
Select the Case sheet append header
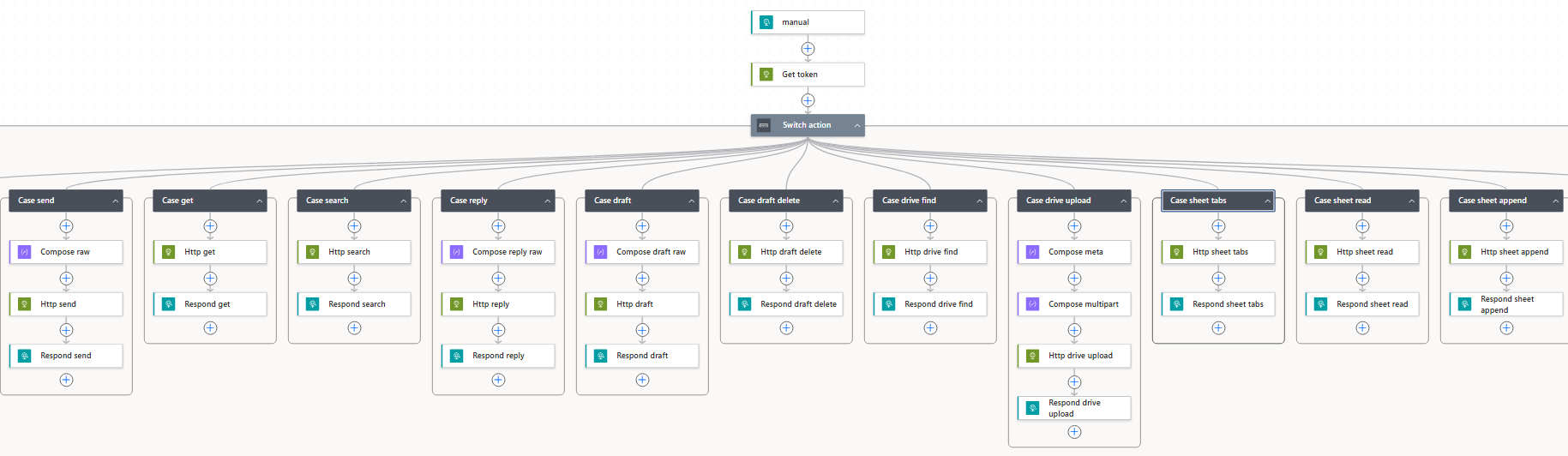coord(1506,201)
